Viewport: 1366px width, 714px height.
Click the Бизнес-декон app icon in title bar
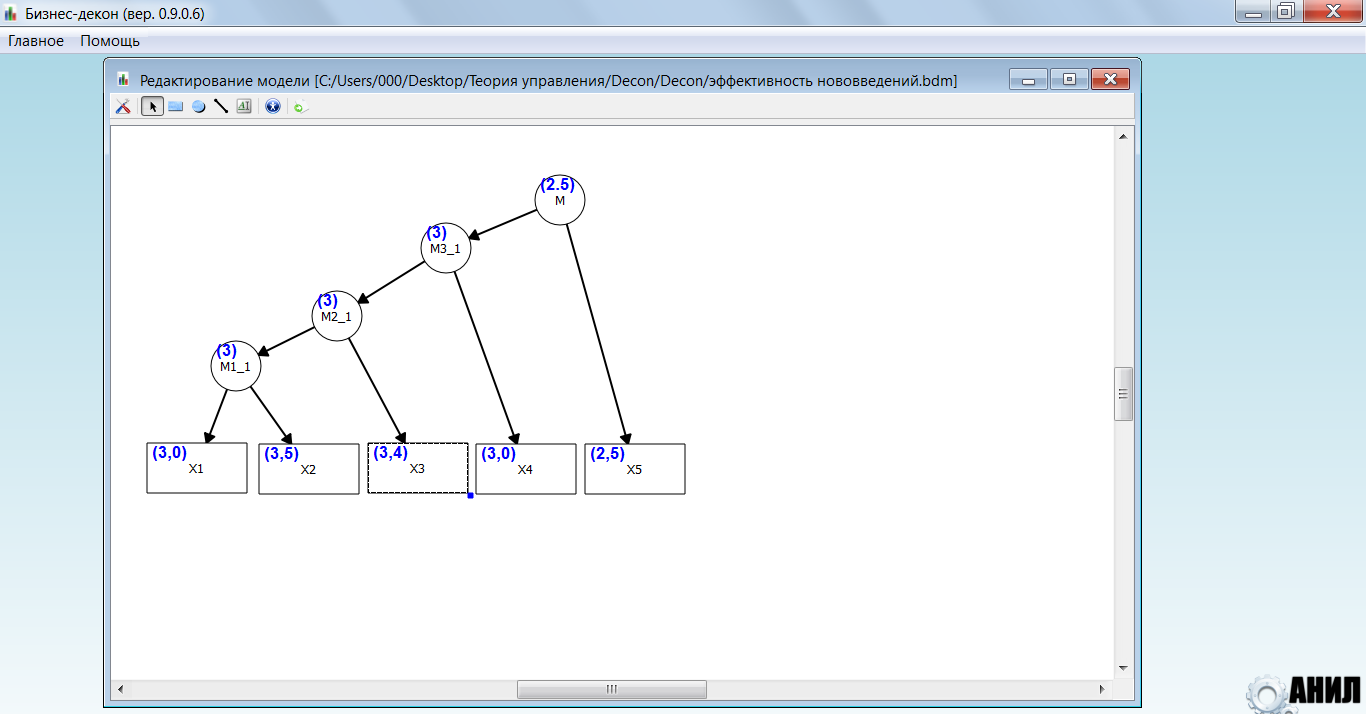point(11,14)
